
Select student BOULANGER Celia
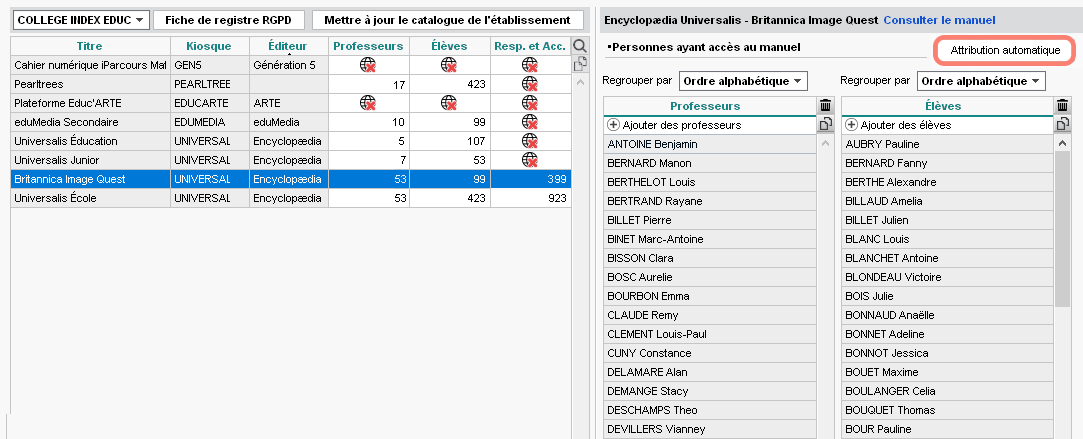coord(947,391)
